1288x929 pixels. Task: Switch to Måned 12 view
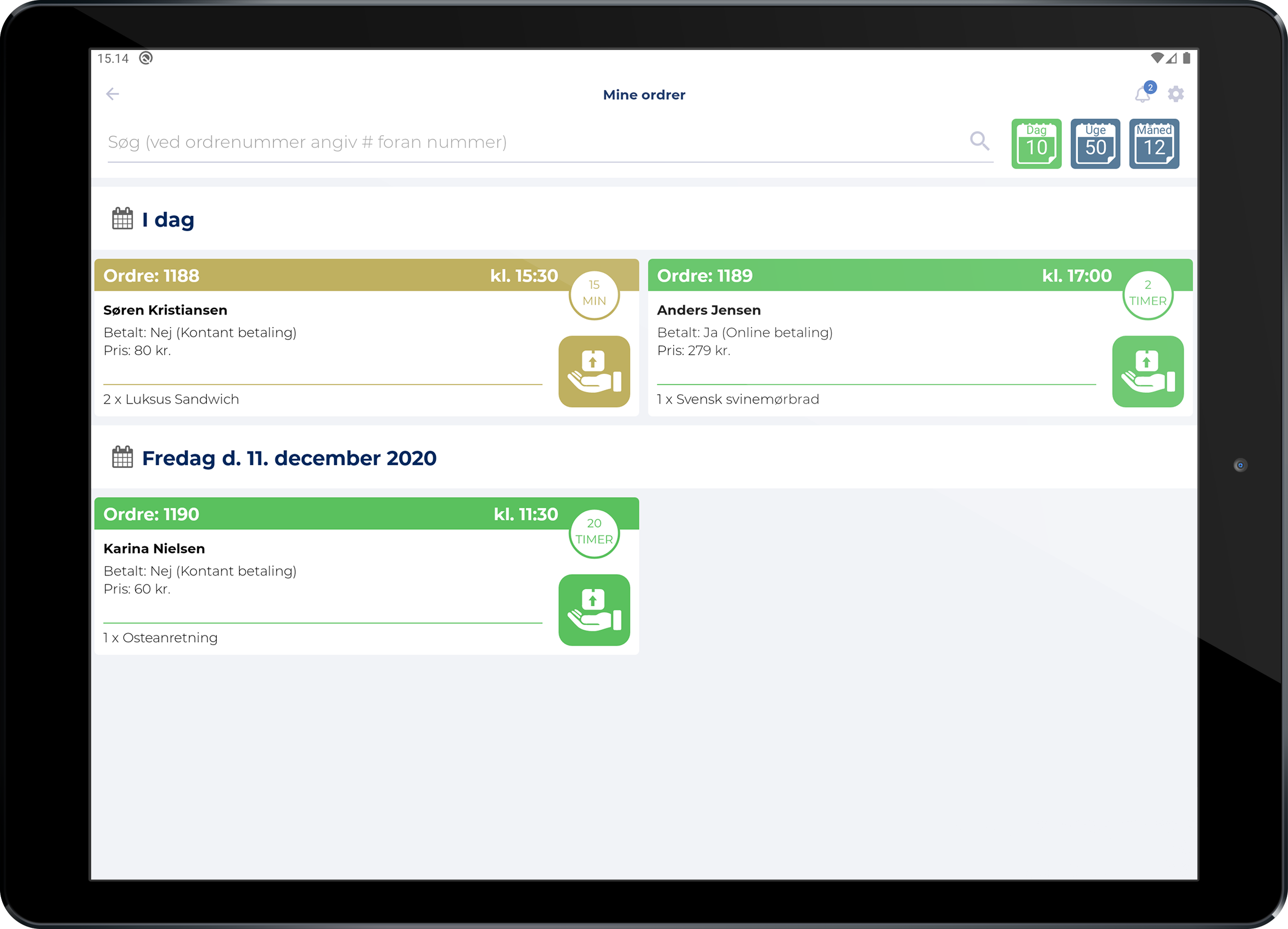[x=1154, y=144]
